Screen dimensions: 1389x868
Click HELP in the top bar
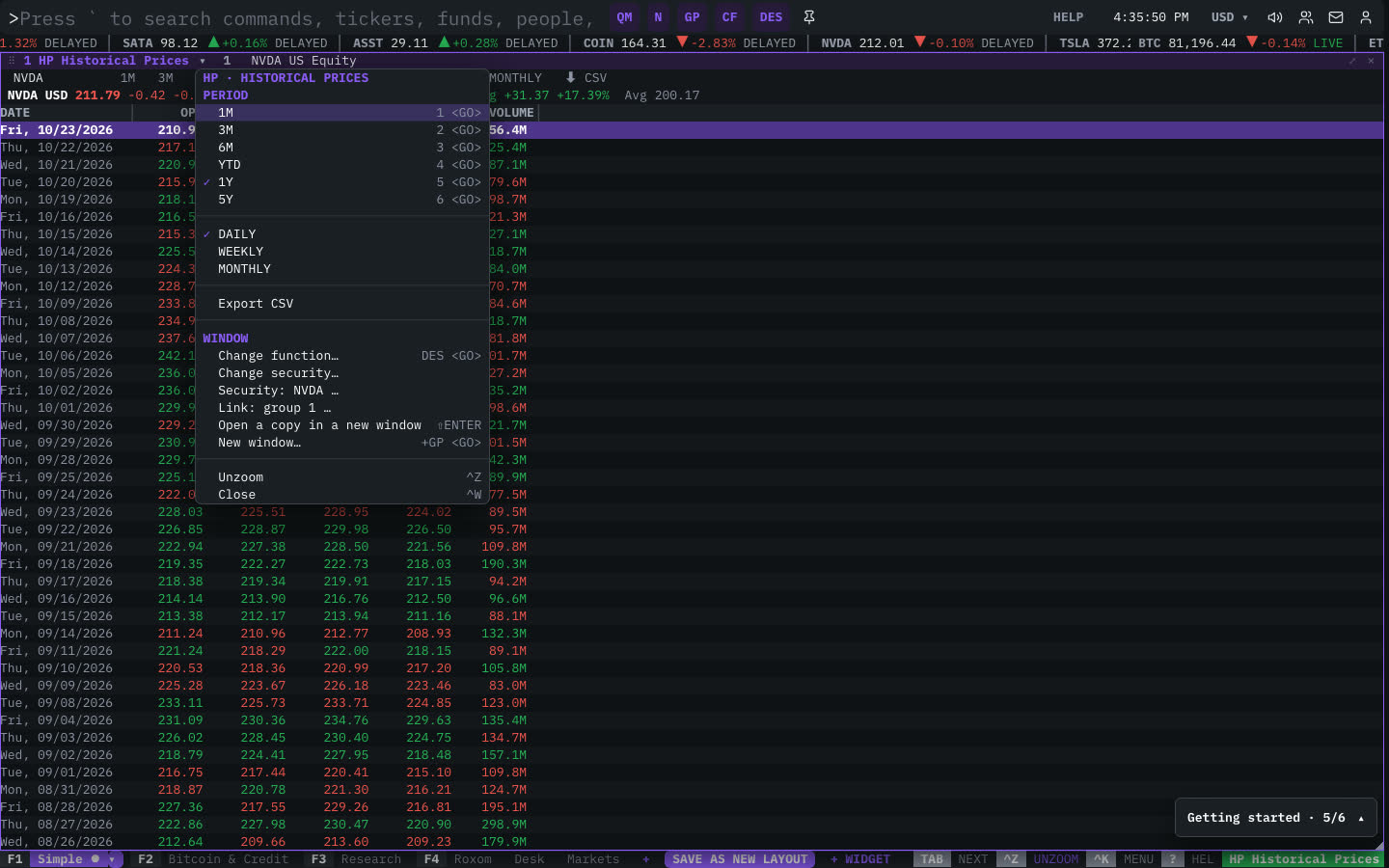1068,17
